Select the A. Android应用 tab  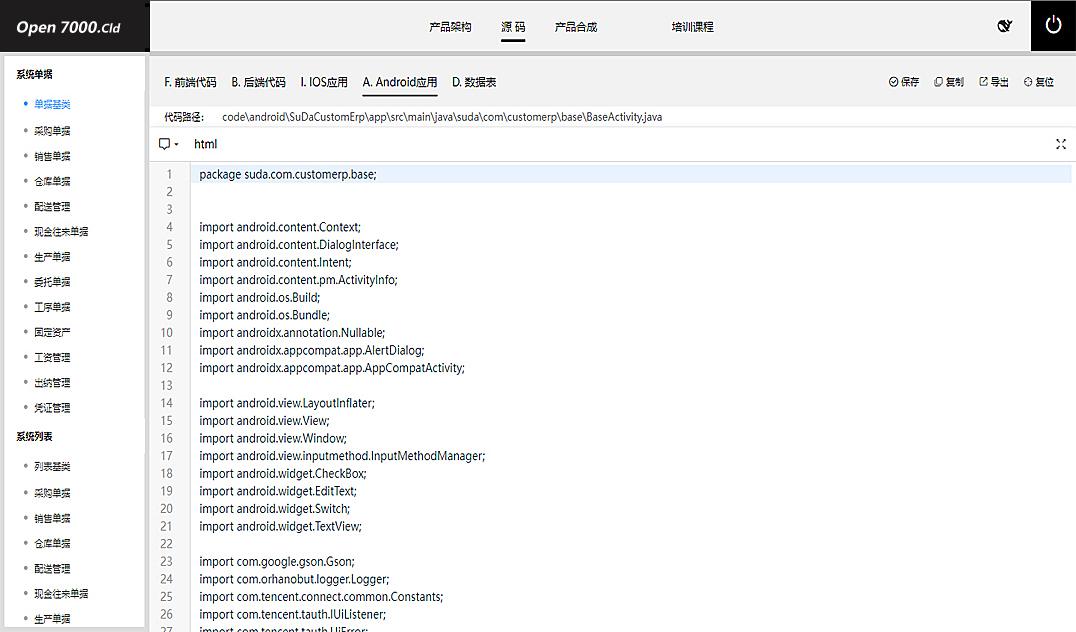(x=400, y=82)
